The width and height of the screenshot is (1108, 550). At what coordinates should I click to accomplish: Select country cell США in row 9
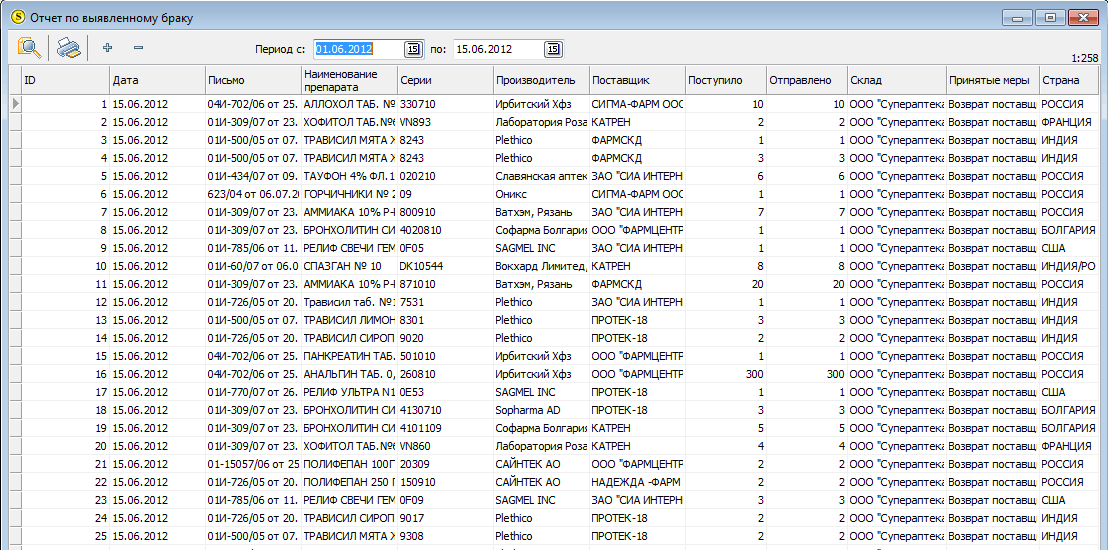(x=1068, y=248)
